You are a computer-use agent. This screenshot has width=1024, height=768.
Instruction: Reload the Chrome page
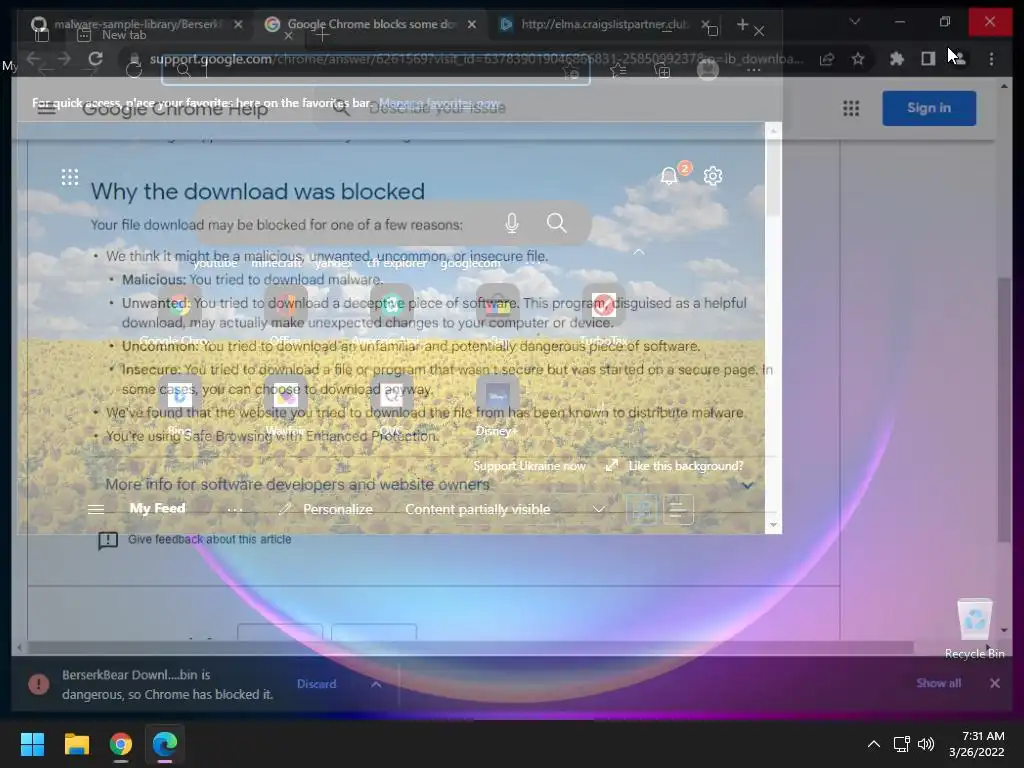coord(95,59)
